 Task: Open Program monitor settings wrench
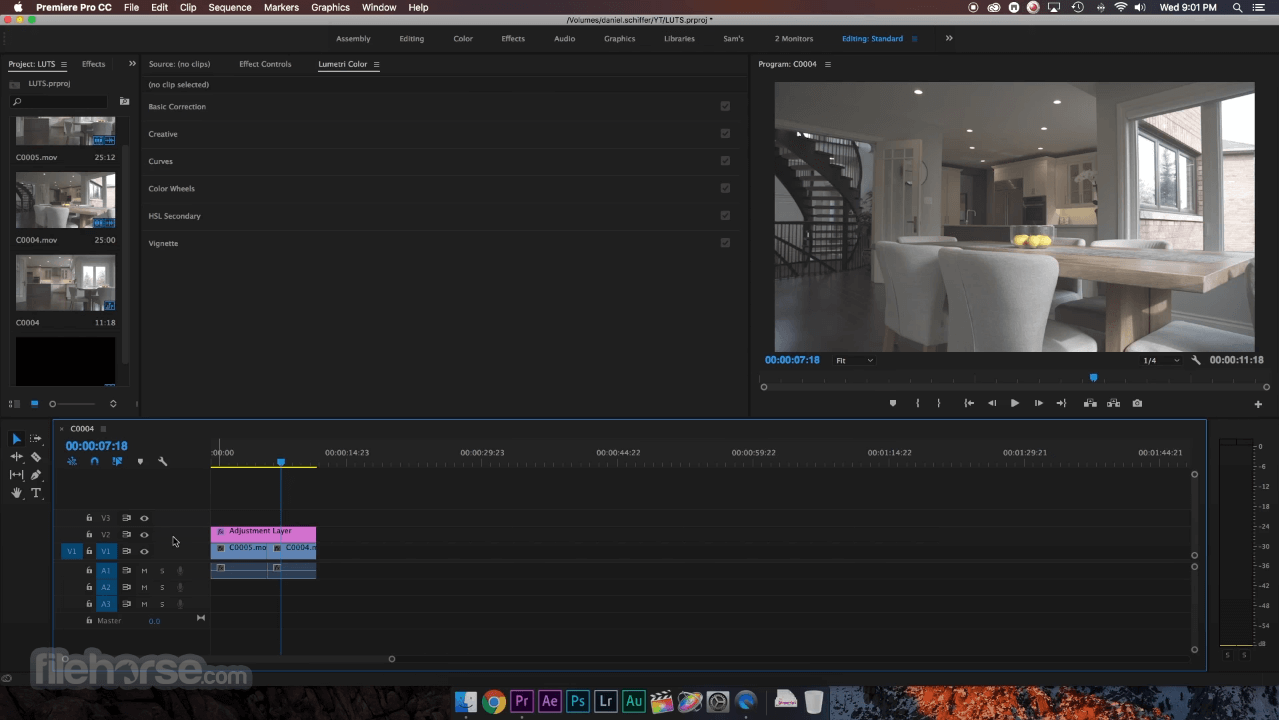[x=1196, y=360]
